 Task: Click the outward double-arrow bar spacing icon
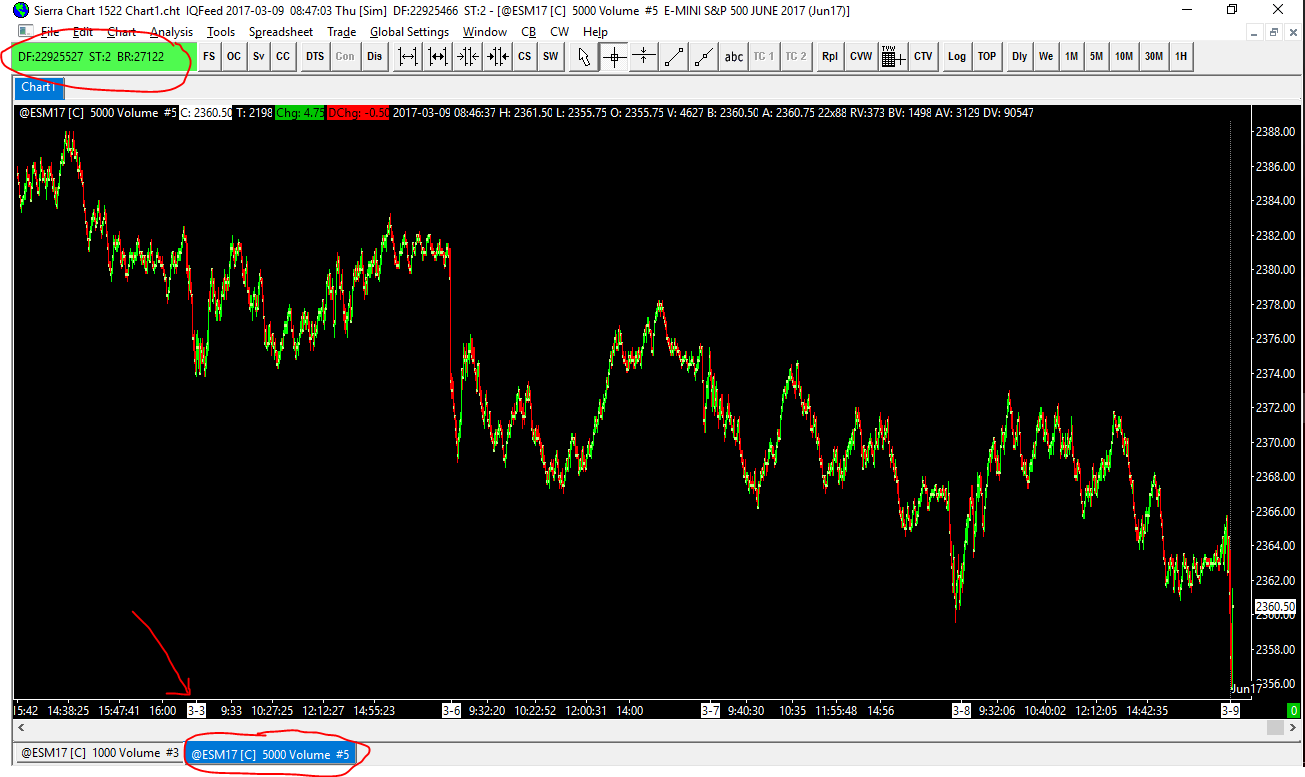coord(408,57)
